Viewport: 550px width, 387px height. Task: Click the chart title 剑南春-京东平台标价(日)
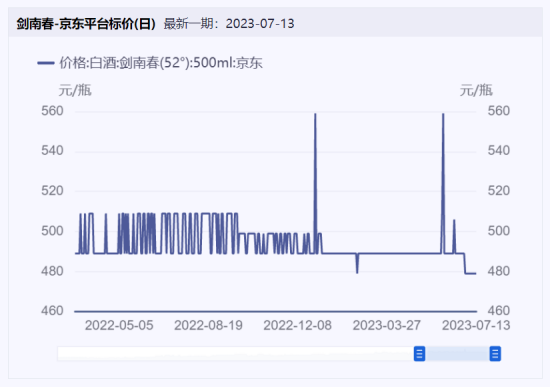tap(86, 24)
